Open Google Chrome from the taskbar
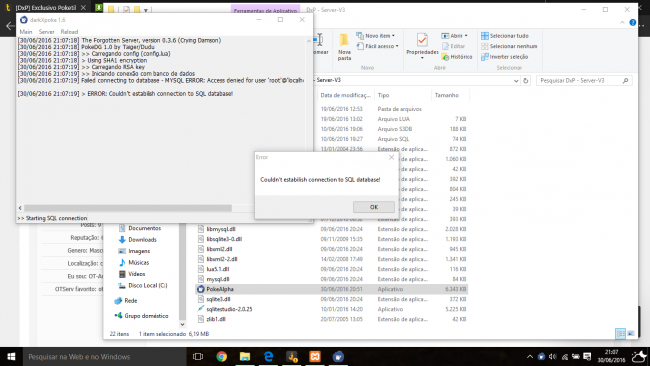 [x=222, y=356]
